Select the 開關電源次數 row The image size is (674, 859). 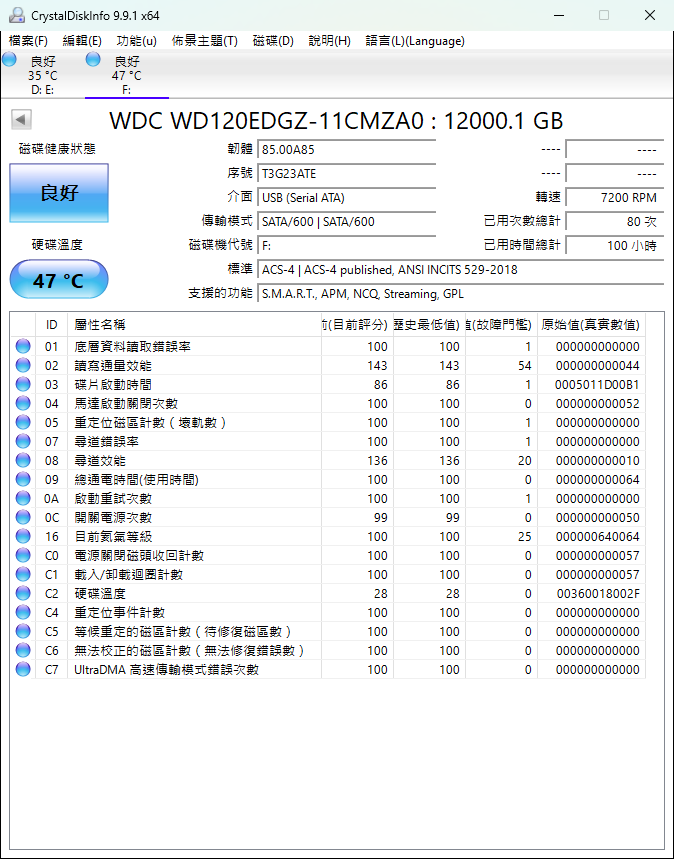[328, 517]
